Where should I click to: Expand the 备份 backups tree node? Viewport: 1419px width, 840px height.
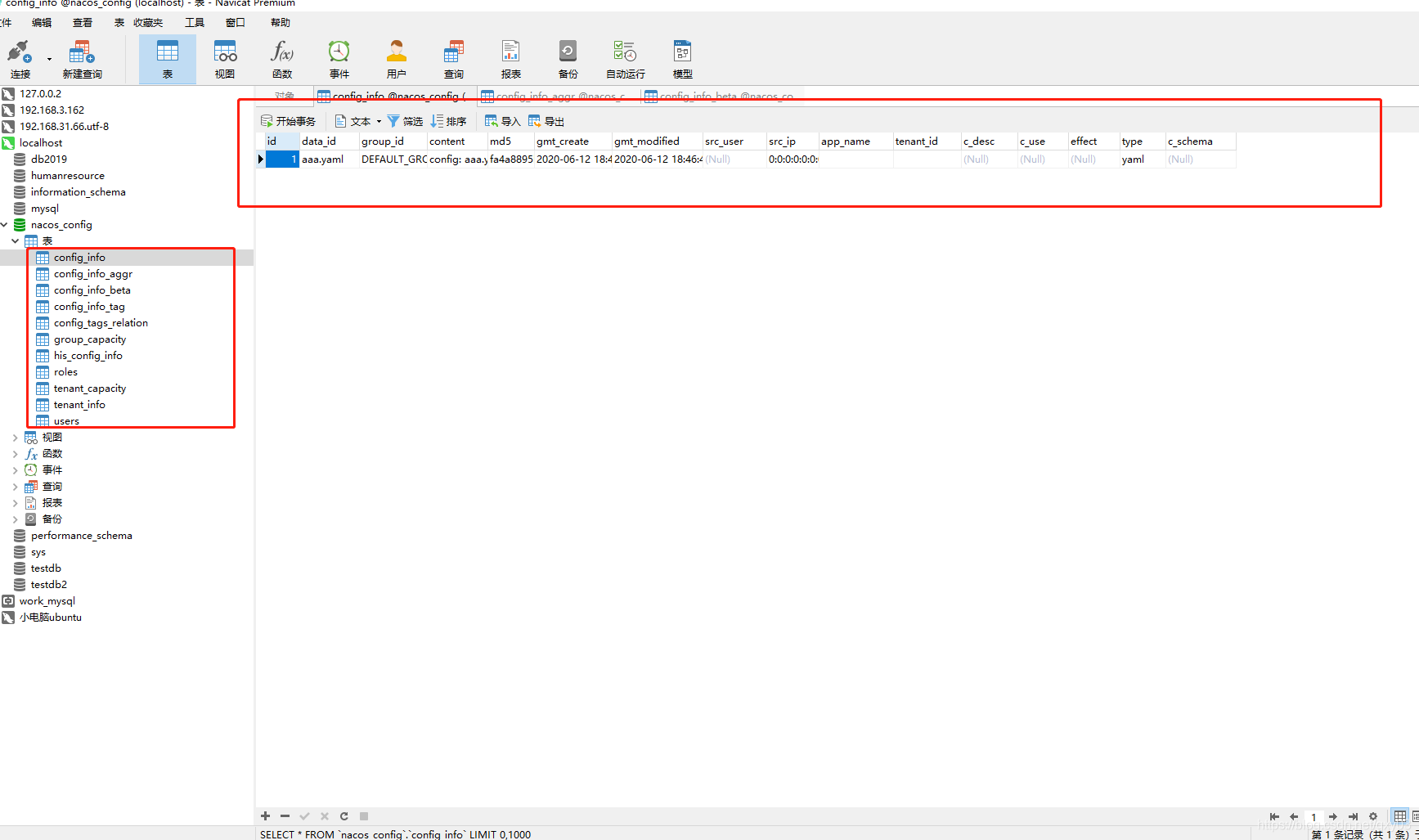pyautogui.click(x=16, y=519)
